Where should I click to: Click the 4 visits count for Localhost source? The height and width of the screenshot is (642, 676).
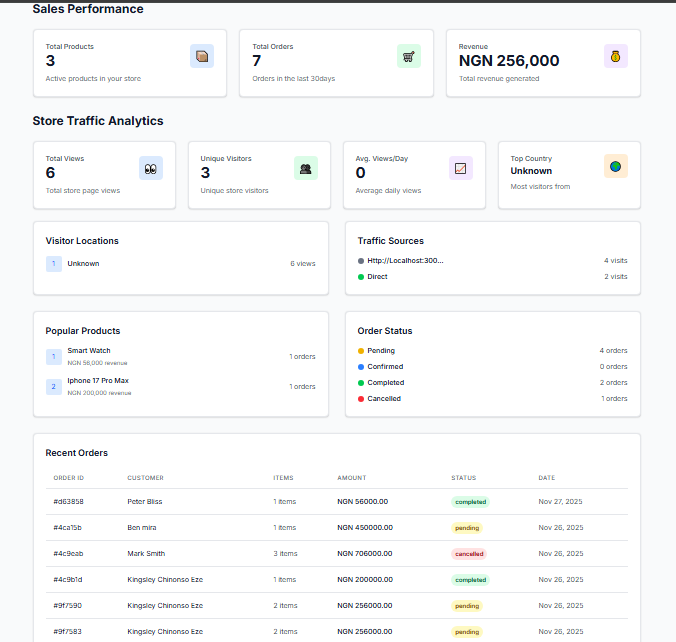[x=616, y=260]
